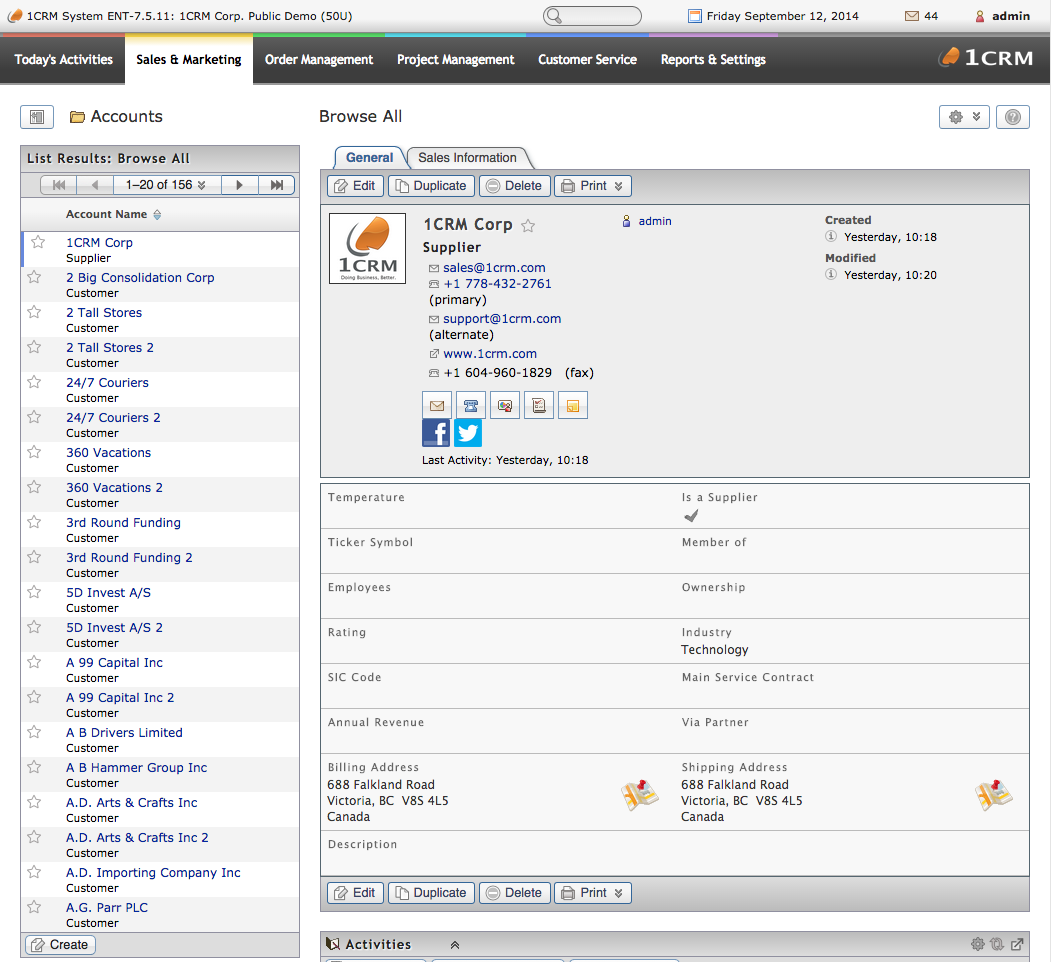Click the compose email quick action icon
This screenshot has height=962, width=1051.
pyautogui.click(x=437, y=406)
